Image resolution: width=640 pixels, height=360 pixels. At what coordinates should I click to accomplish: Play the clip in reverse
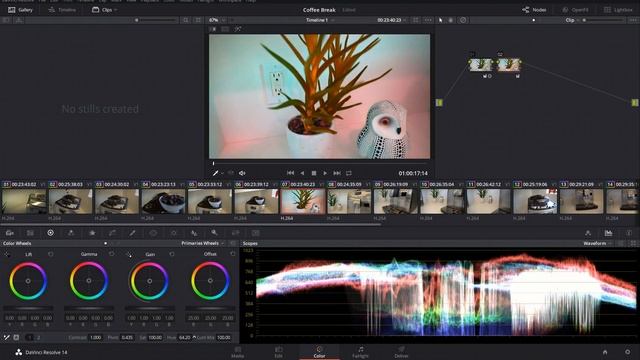(x=302, y=173)
